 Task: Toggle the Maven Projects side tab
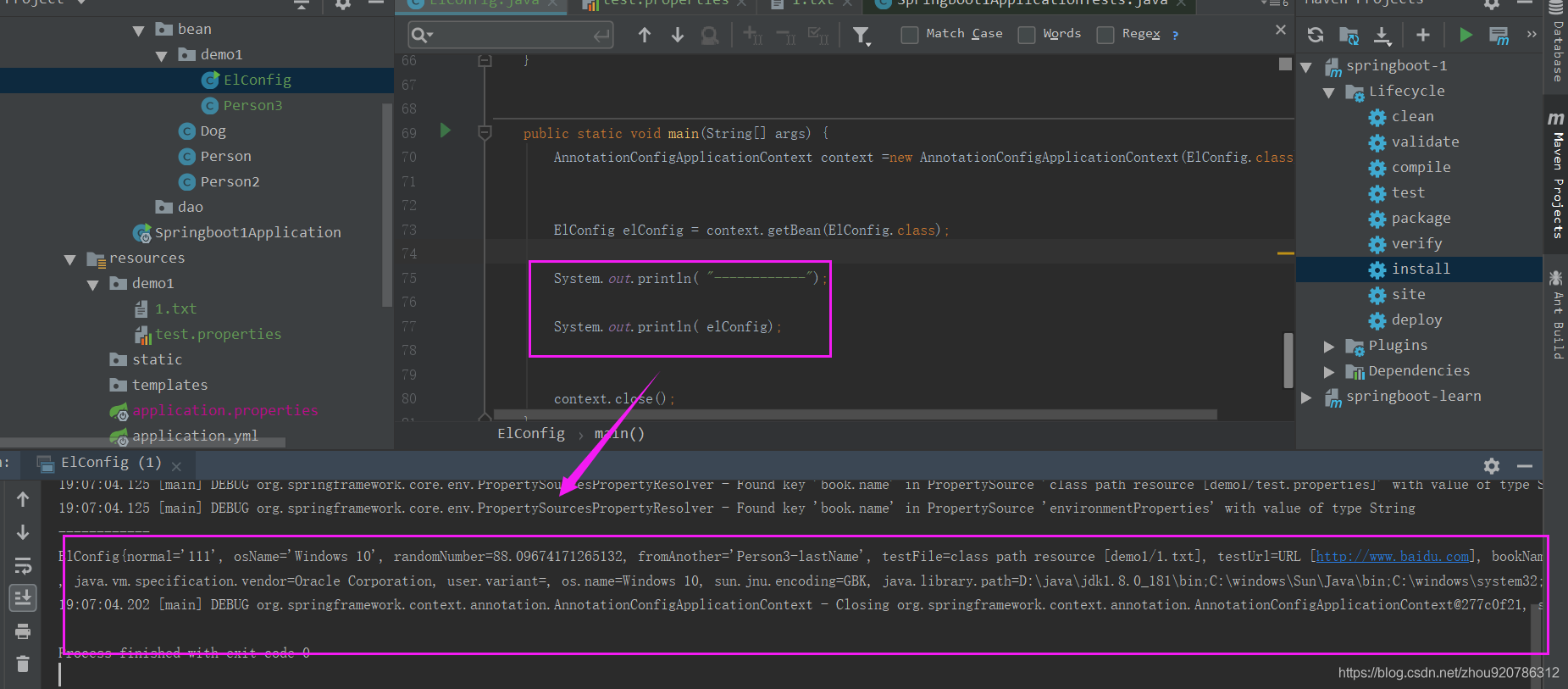1557,176
